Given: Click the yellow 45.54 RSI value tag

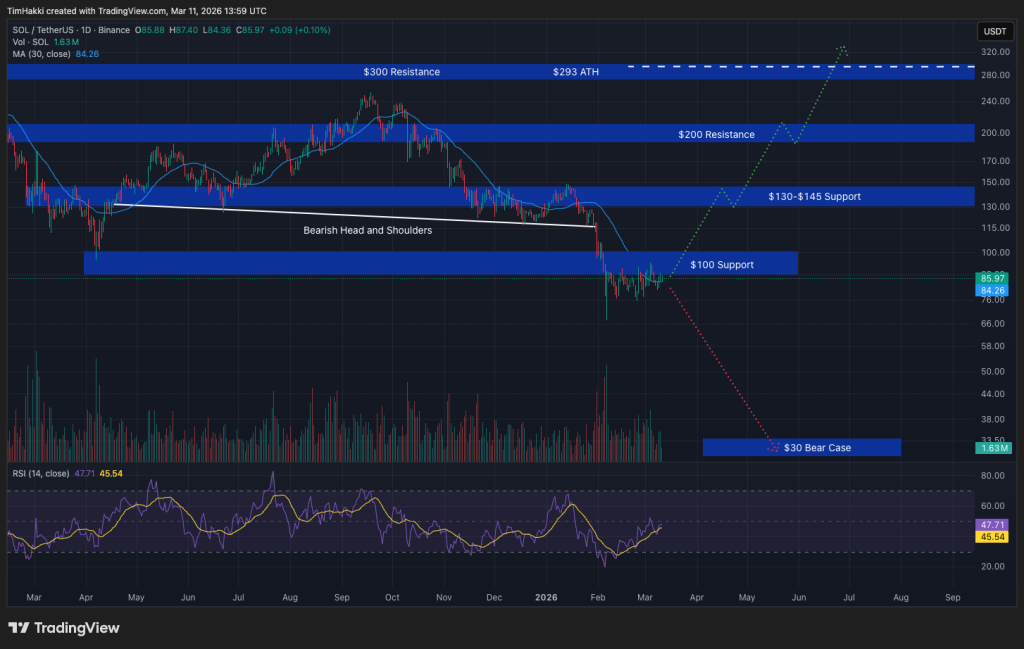Looking at the screenshot, I should click(x=991, y=537).
